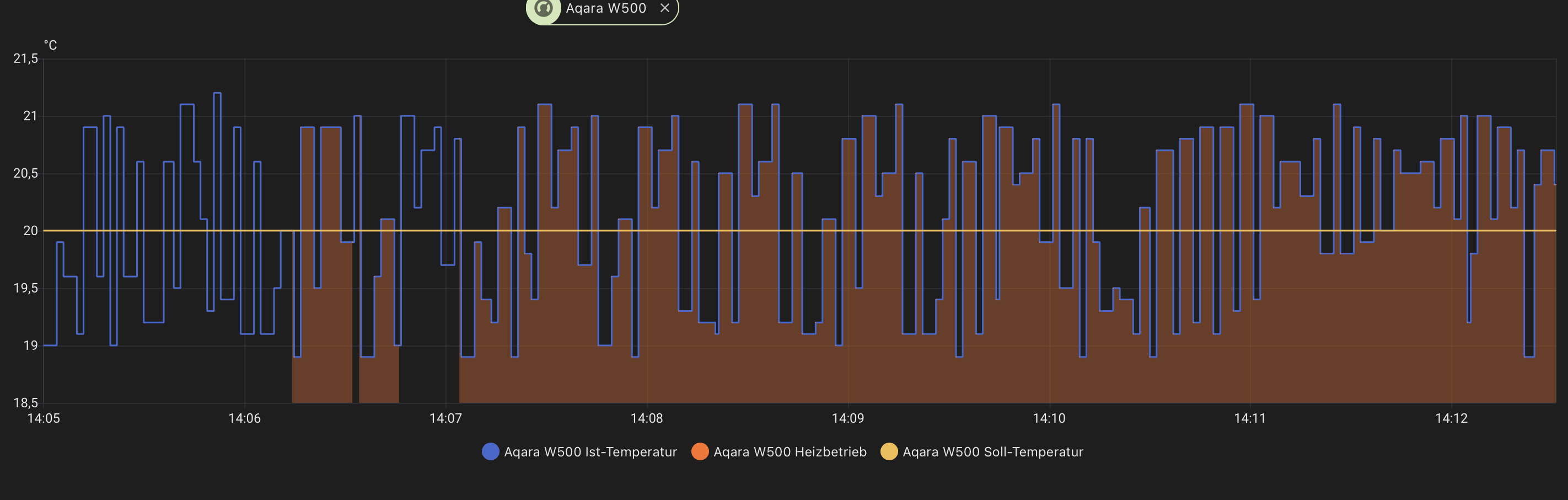Click the 14:08 time axis label

click(646, 418)
